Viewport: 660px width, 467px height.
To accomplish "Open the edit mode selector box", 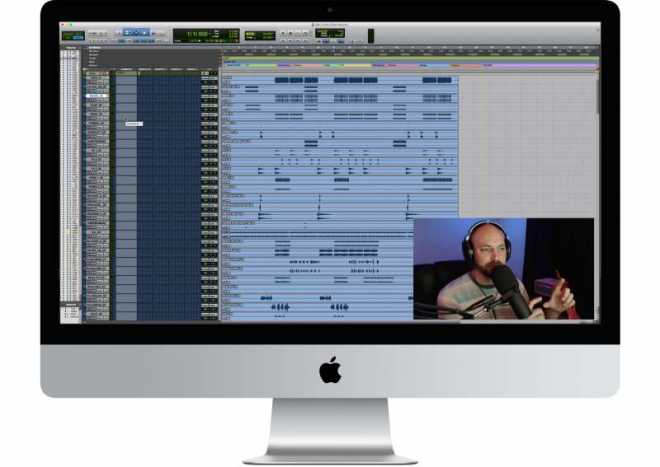I will pyautogui.click(x=73, y=36).
